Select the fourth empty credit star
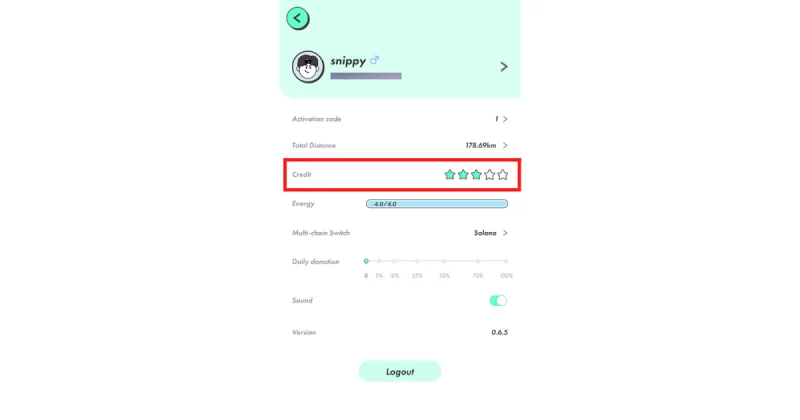 (x=489, y=175)
